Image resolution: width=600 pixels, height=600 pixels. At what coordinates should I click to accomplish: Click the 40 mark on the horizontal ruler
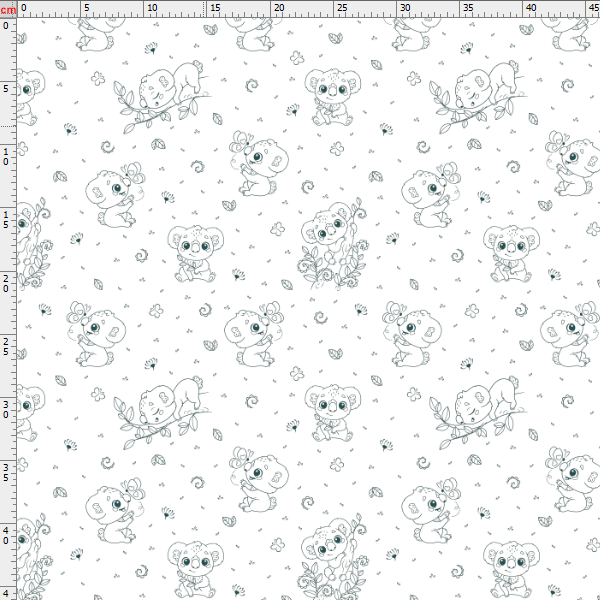point(531,7)
